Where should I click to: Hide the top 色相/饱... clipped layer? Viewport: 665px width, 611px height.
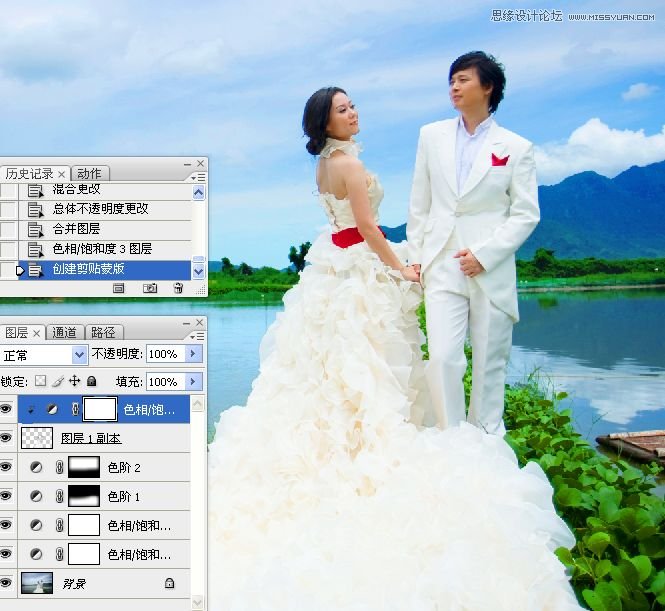[6, 409]
